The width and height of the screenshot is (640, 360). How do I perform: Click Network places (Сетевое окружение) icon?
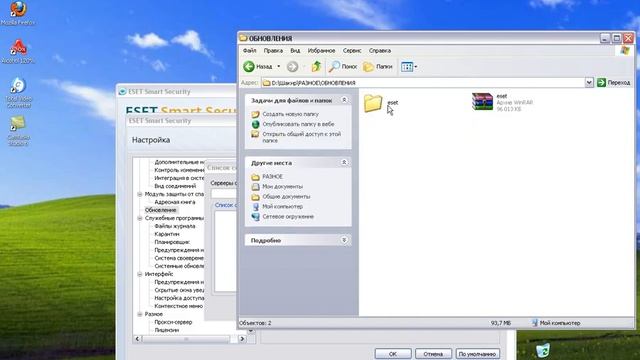click(256, 217)
